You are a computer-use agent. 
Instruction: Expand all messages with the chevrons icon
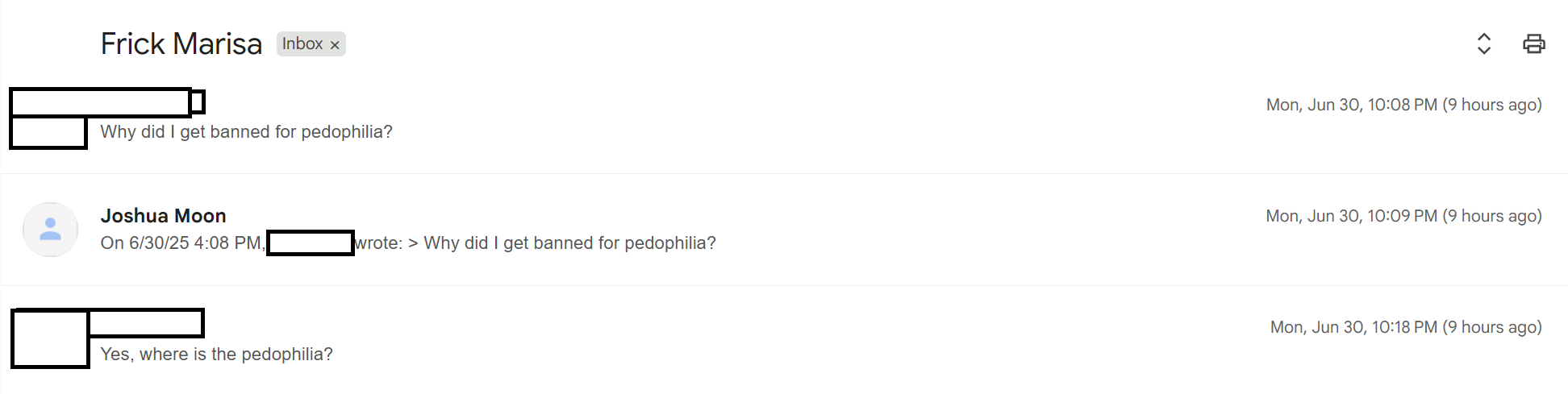click(x=1483, y=44)
